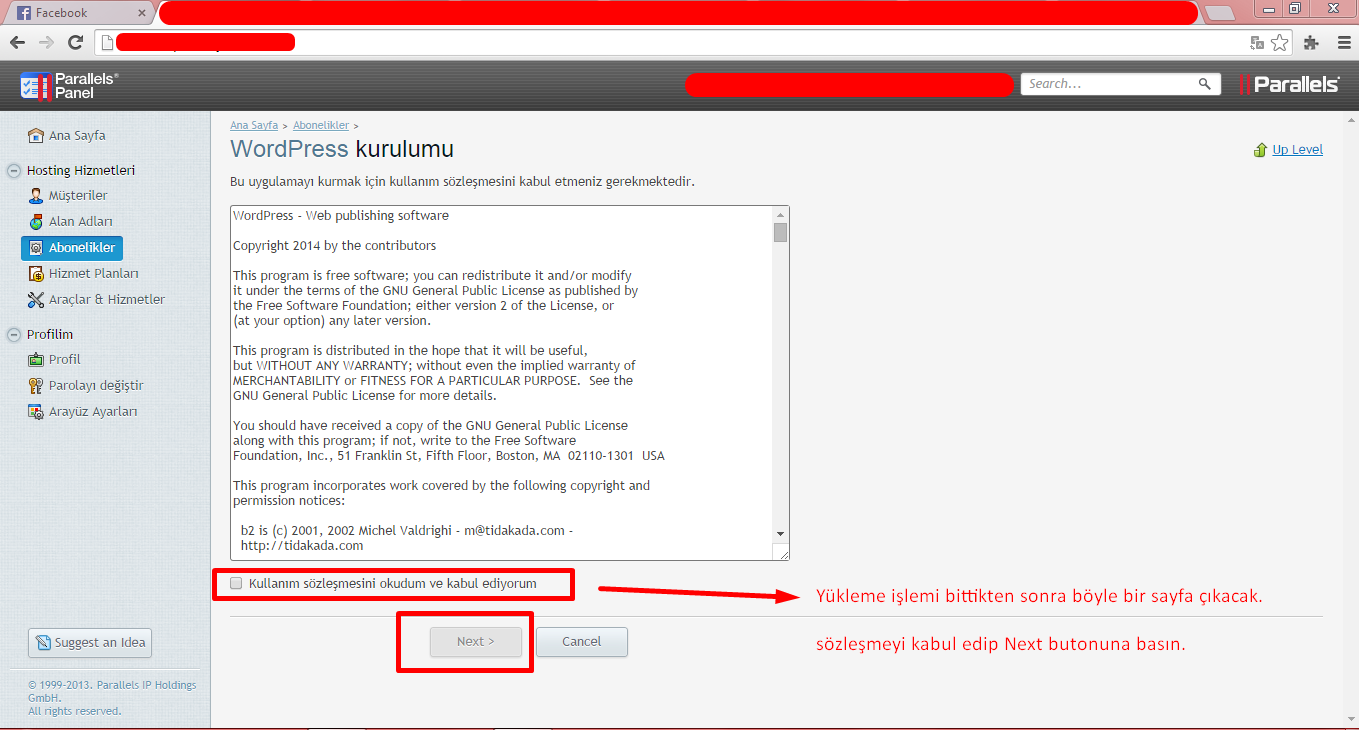Screen dimensions: 1359x730
Task: Open a new browser tab
Action: 1219,13
